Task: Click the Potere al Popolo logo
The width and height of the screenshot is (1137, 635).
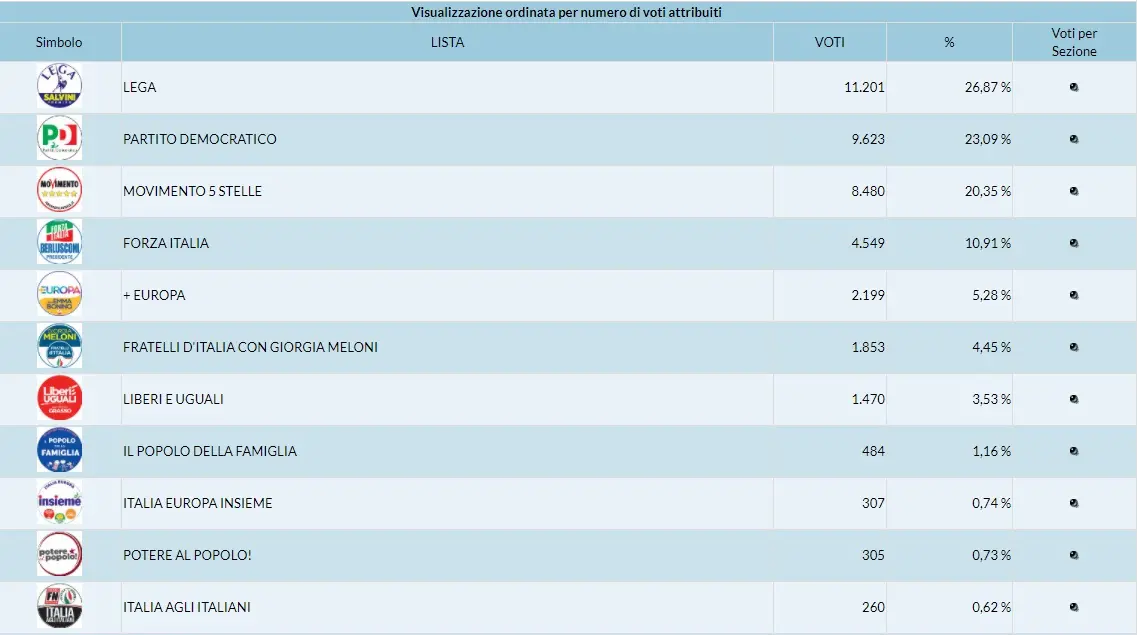Action: (59, 554)
